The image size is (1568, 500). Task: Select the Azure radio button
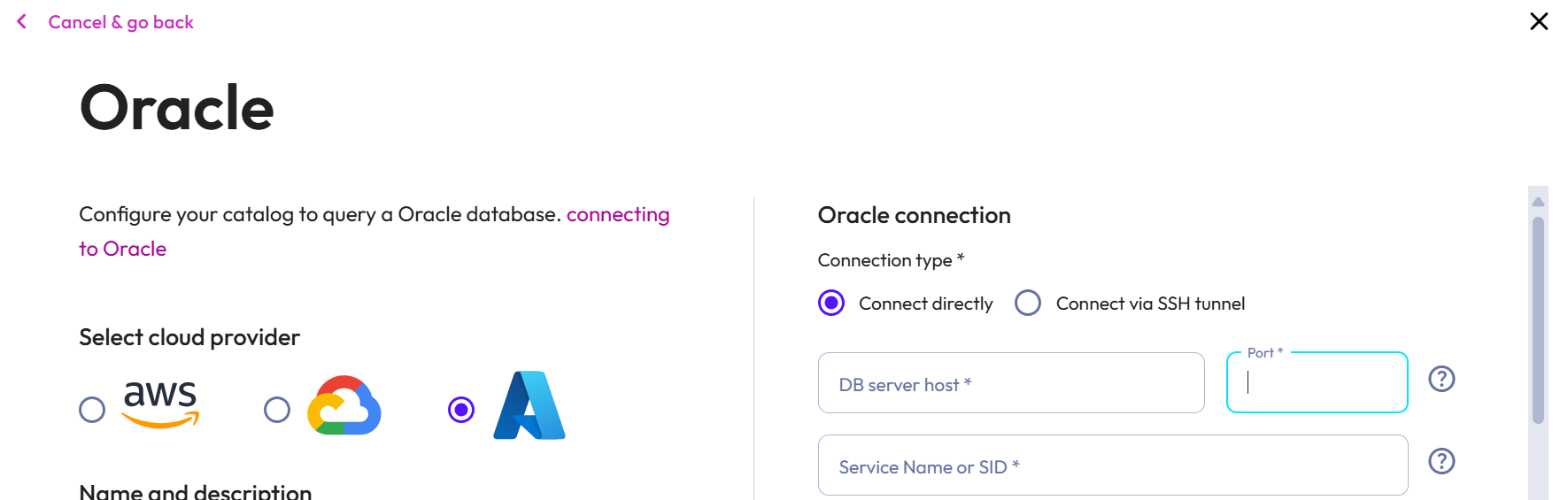click(x=461, y=410)
